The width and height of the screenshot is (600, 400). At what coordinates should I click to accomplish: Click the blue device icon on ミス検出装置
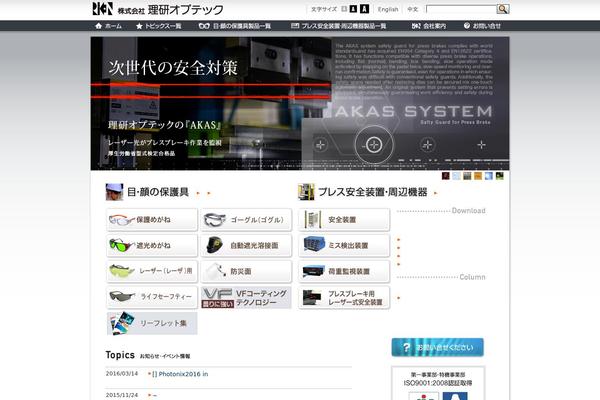(314, 244)
